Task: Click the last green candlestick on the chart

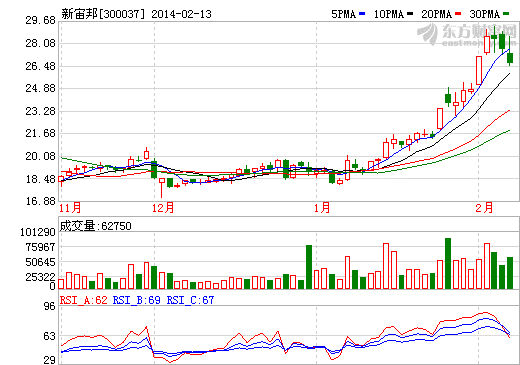Action: (x=510, y=58)
